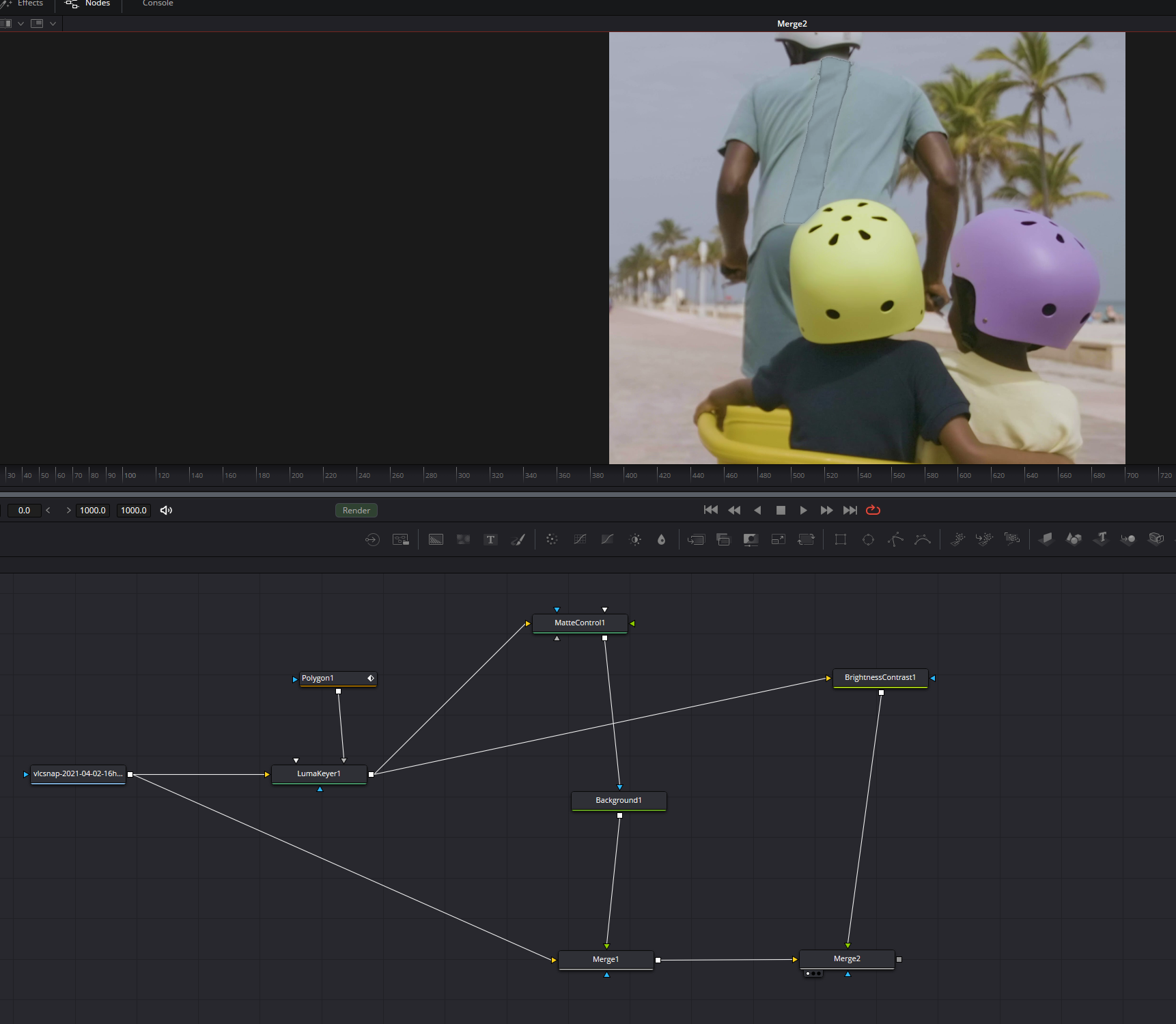Toggle the Polygon1 node diamond indicator
This screenshot has width=1176, height=1024.
point(371,678)
